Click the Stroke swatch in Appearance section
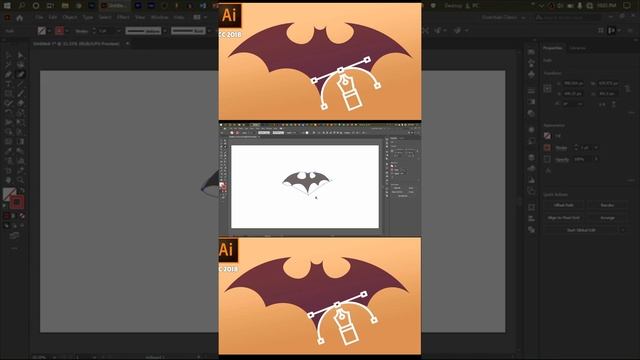 click(547, 148)
